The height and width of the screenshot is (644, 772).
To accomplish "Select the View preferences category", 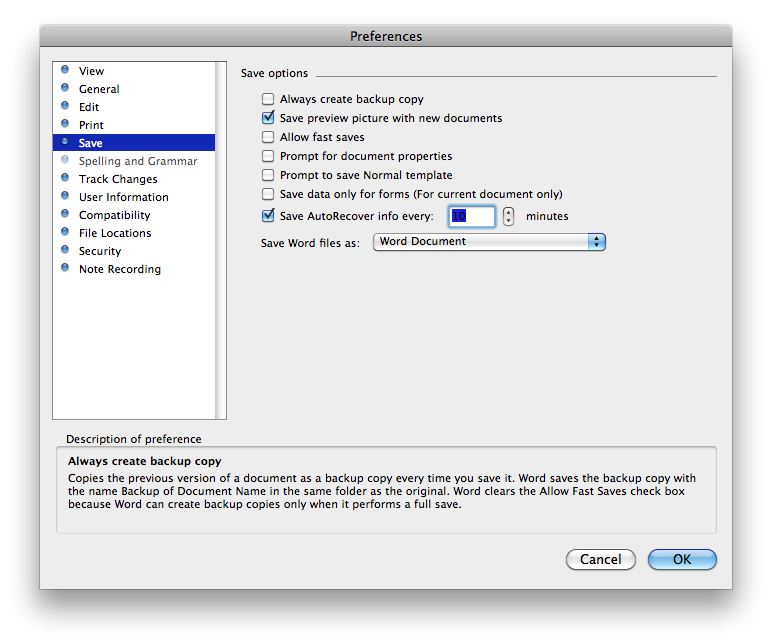I will 134,71.
